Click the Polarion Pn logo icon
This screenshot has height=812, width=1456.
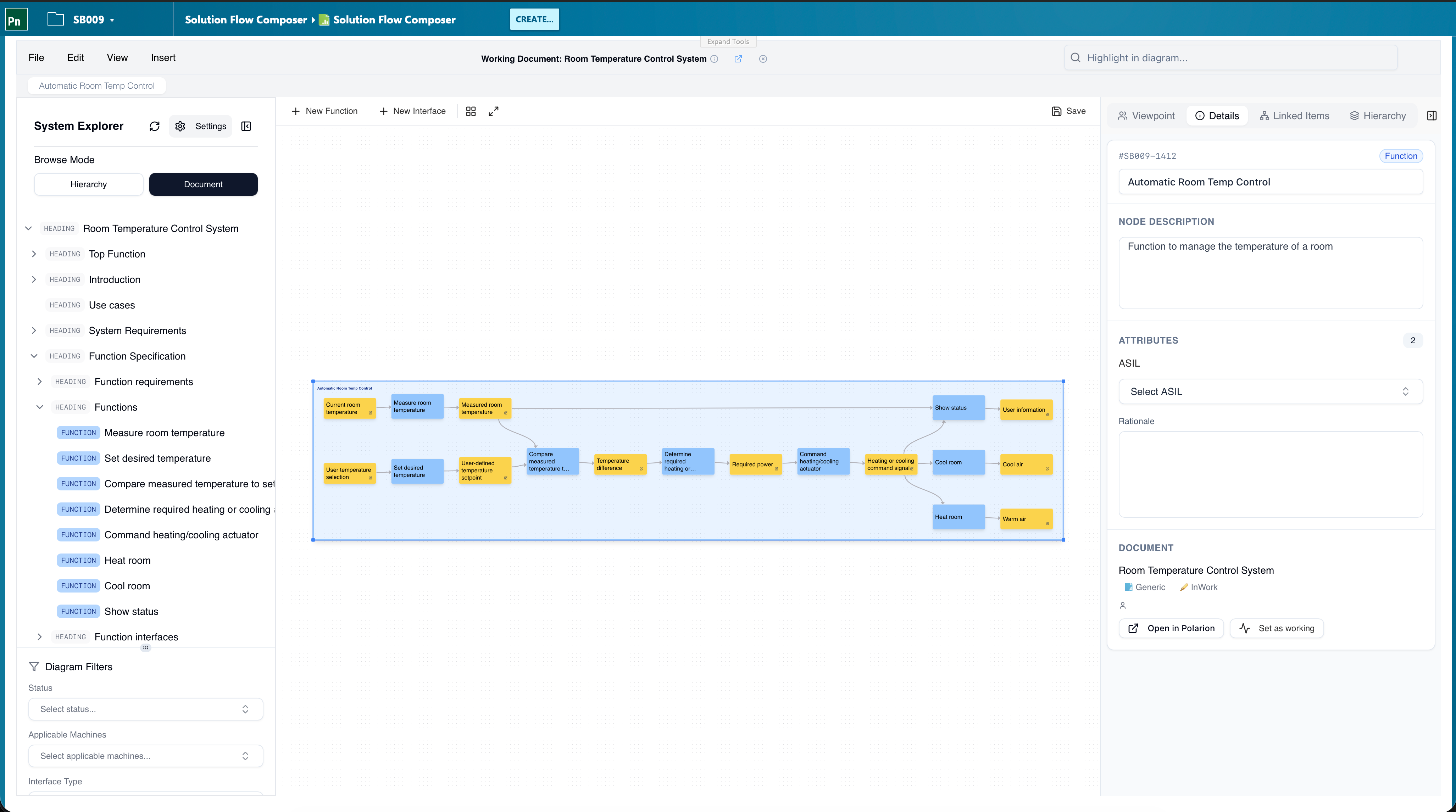click(x=16, y=20)
